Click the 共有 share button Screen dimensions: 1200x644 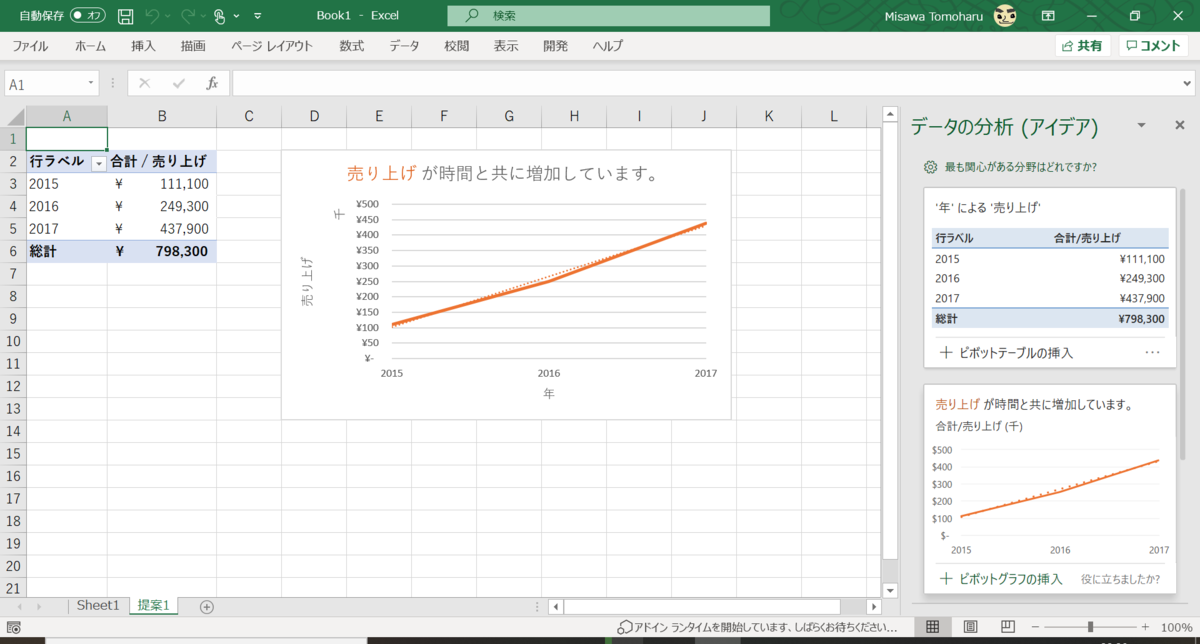pyautogui.click(x=1083, y=46)
